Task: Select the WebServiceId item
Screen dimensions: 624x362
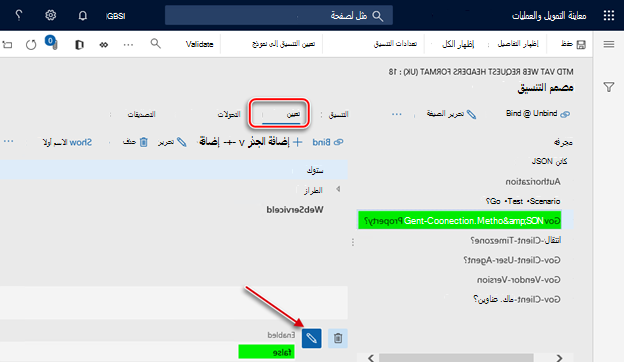Action: tap(295, 210)
